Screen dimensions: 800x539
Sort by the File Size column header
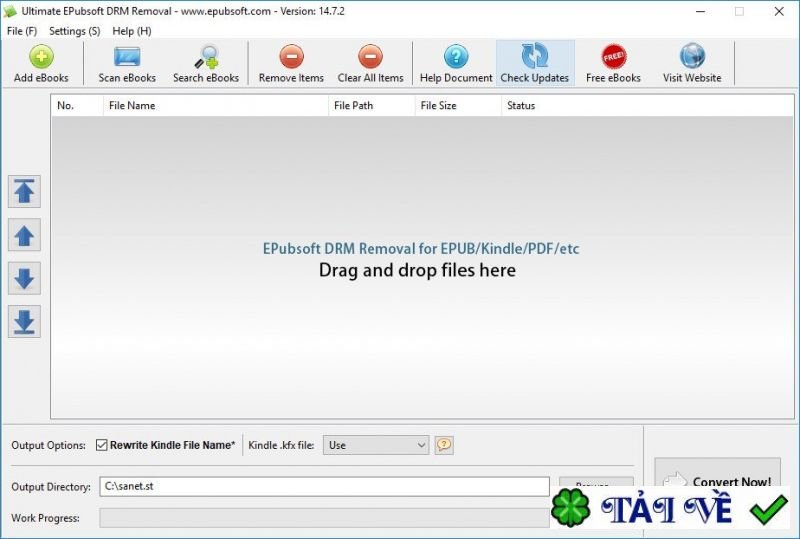[x=458, y=106]
